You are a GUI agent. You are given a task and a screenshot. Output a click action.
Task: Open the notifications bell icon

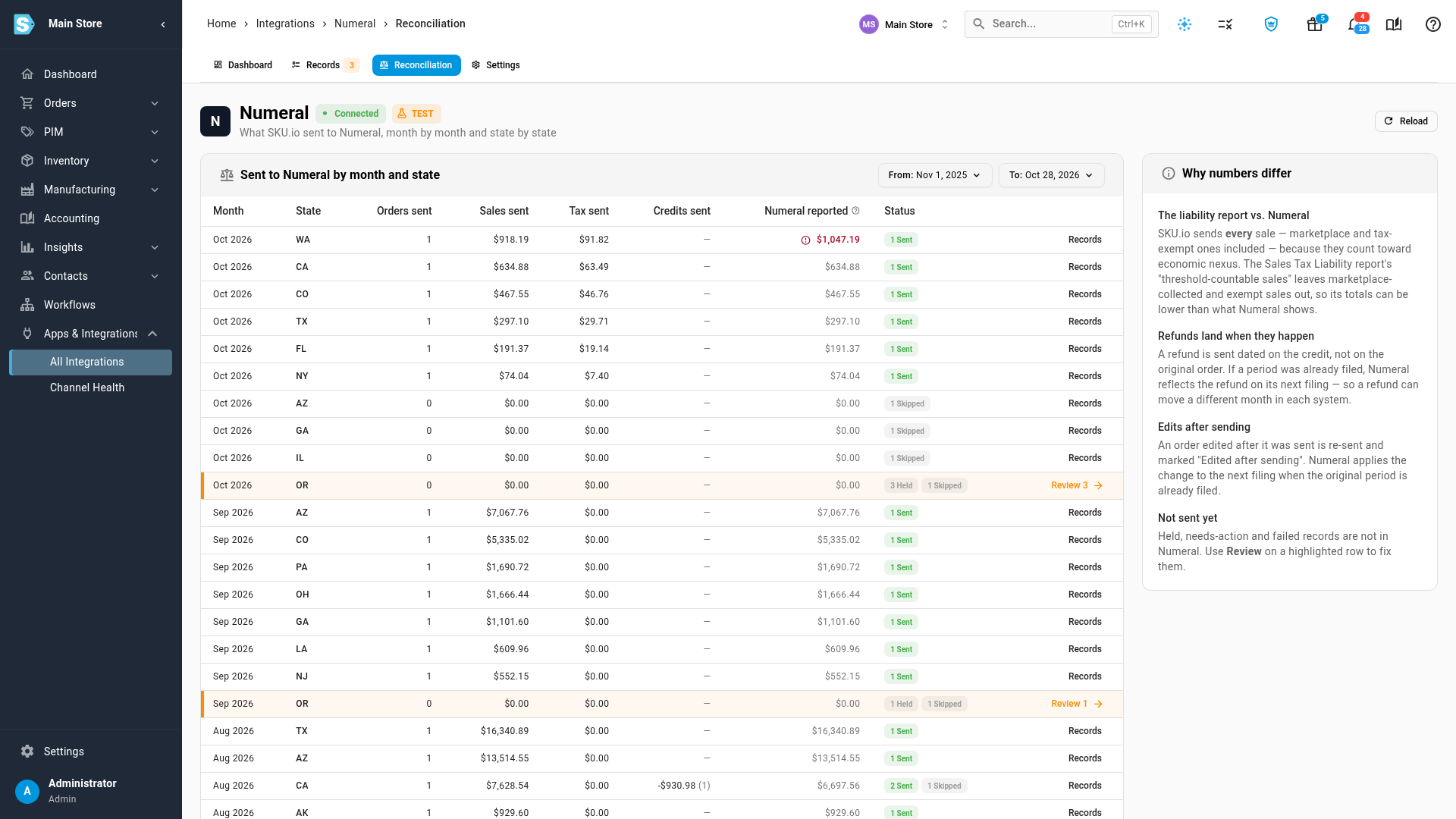pyautogui.click(x=1355, y=24)
